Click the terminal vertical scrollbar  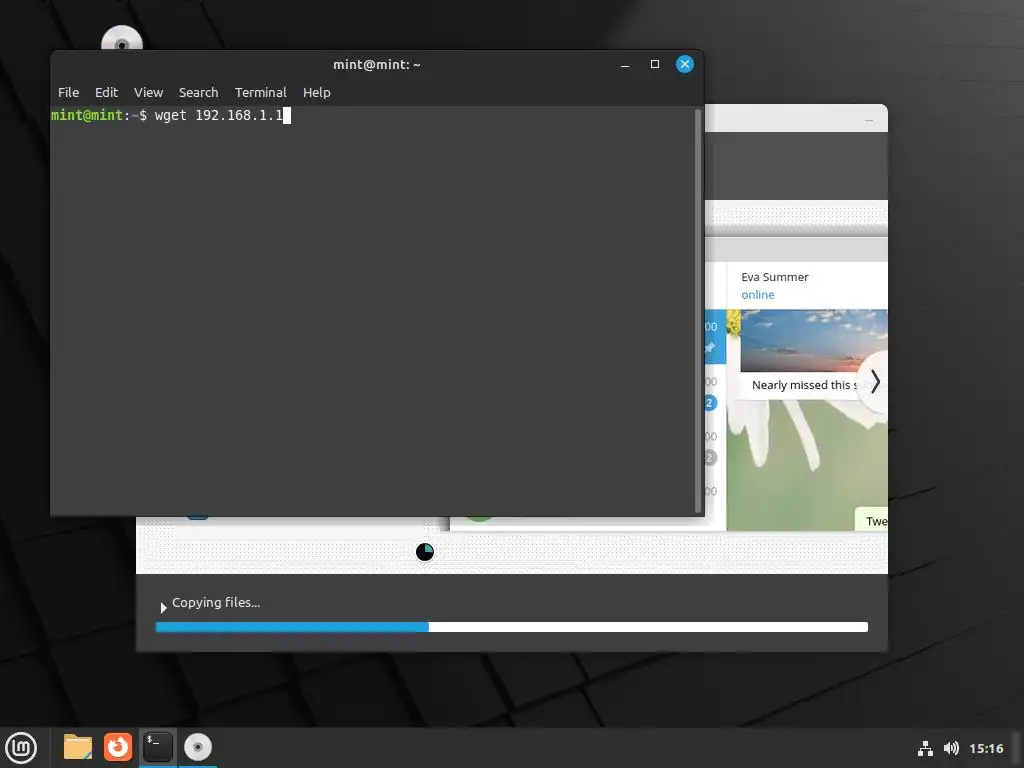tap(697, 310)
